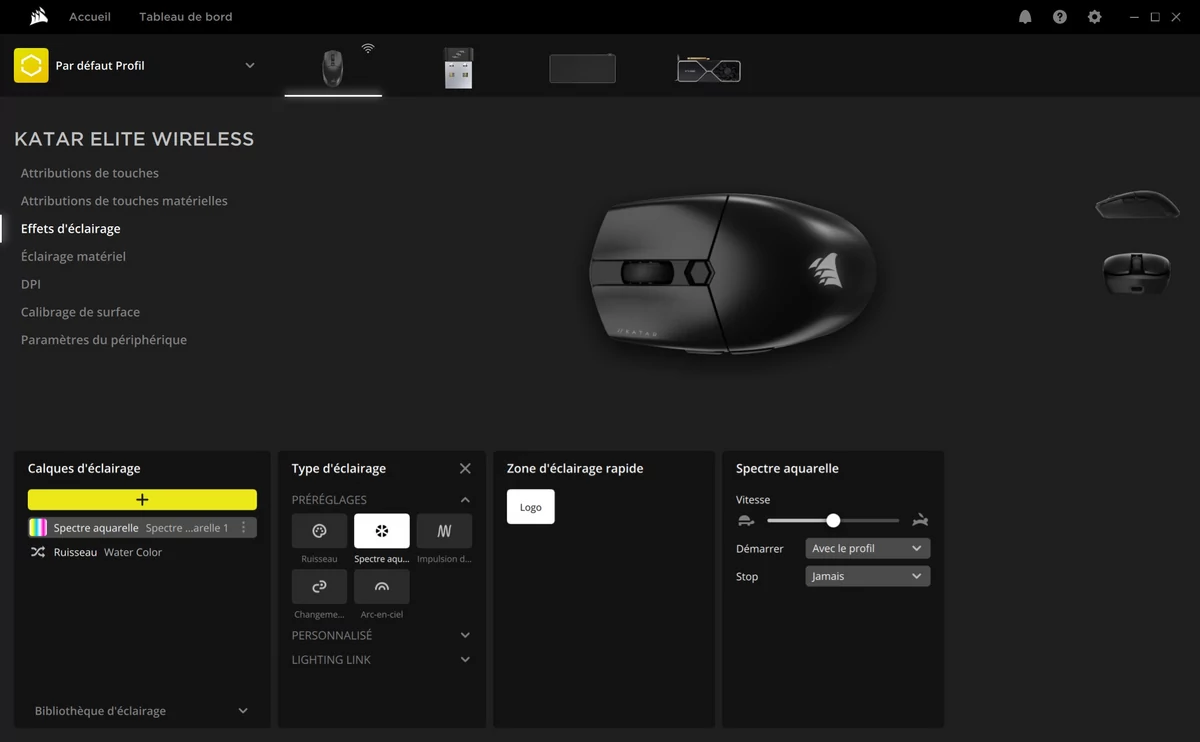Screen dimensions: 1200x742
Task: Open the help question mark icon
Action: (x=1060, y=17)
